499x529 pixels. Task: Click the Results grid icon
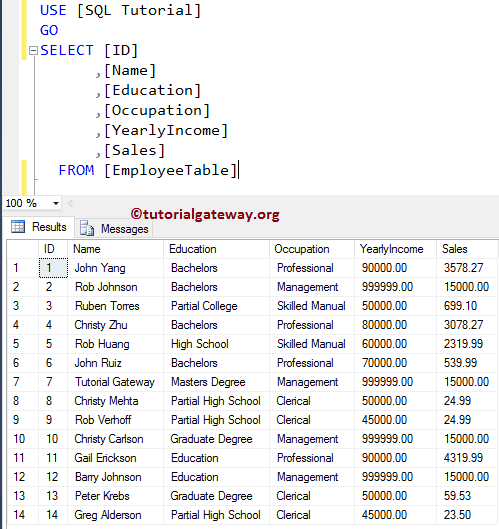(x=18, y=226)
